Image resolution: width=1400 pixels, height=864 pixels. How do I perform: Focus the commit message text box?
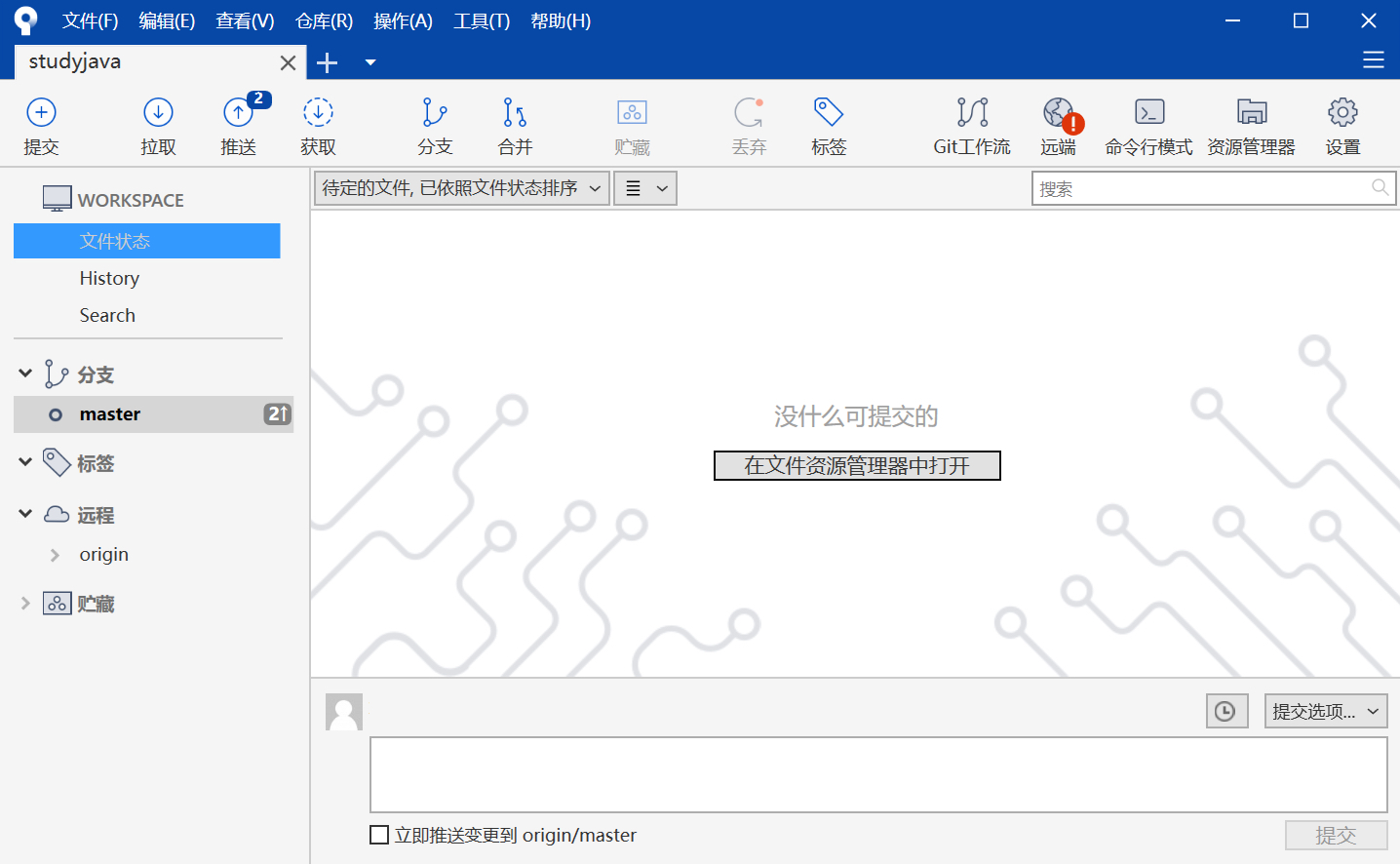878,774
